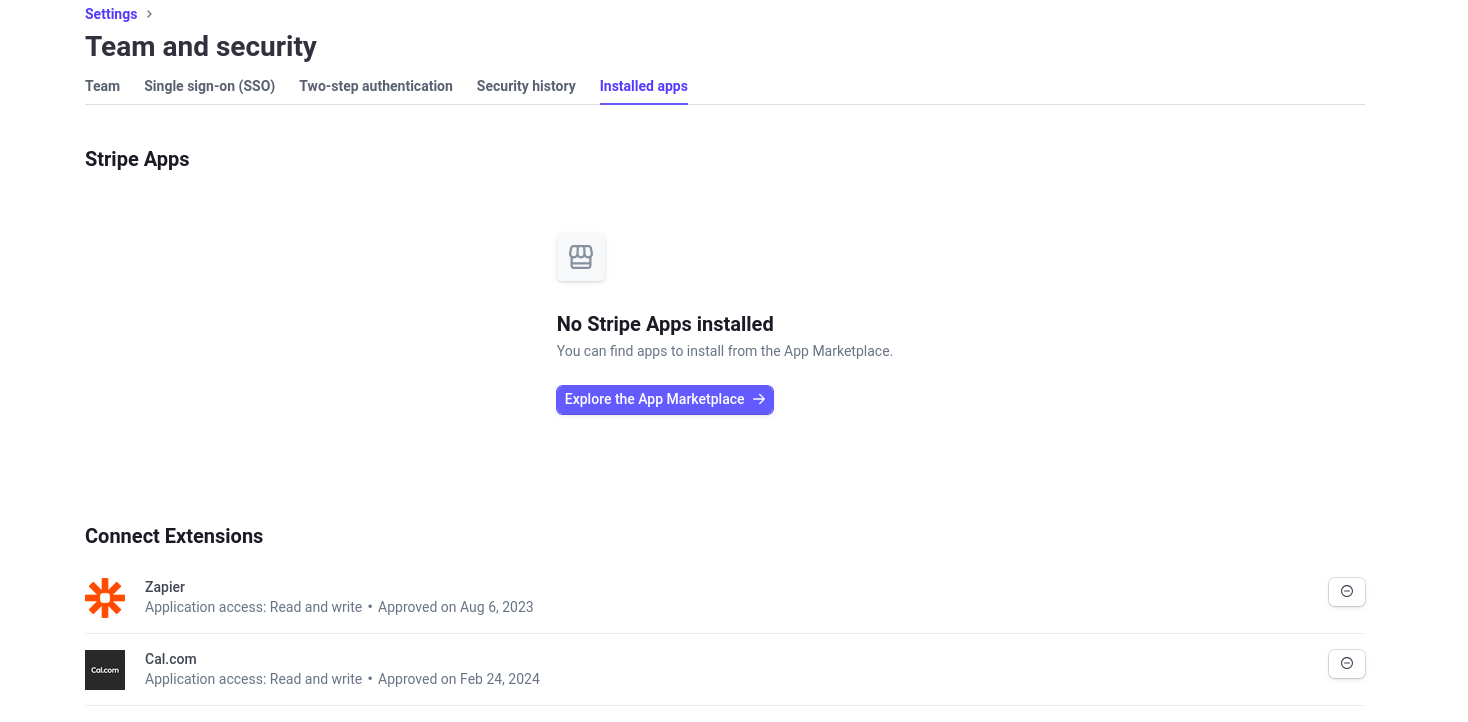Click Explore the App Marketplace button
Screen dimensions: 1468x722
(665, 400)
